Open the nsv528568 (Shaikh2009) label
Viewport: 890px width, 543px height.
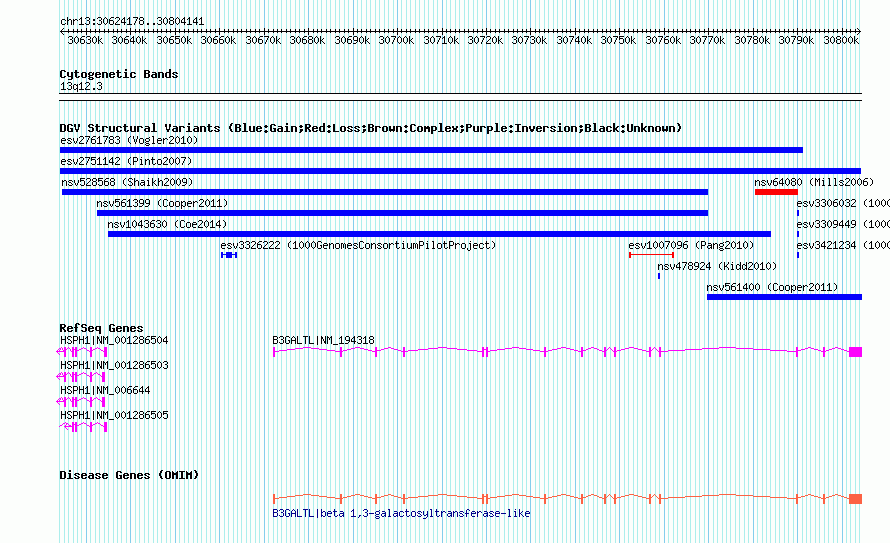coord(127,182)
